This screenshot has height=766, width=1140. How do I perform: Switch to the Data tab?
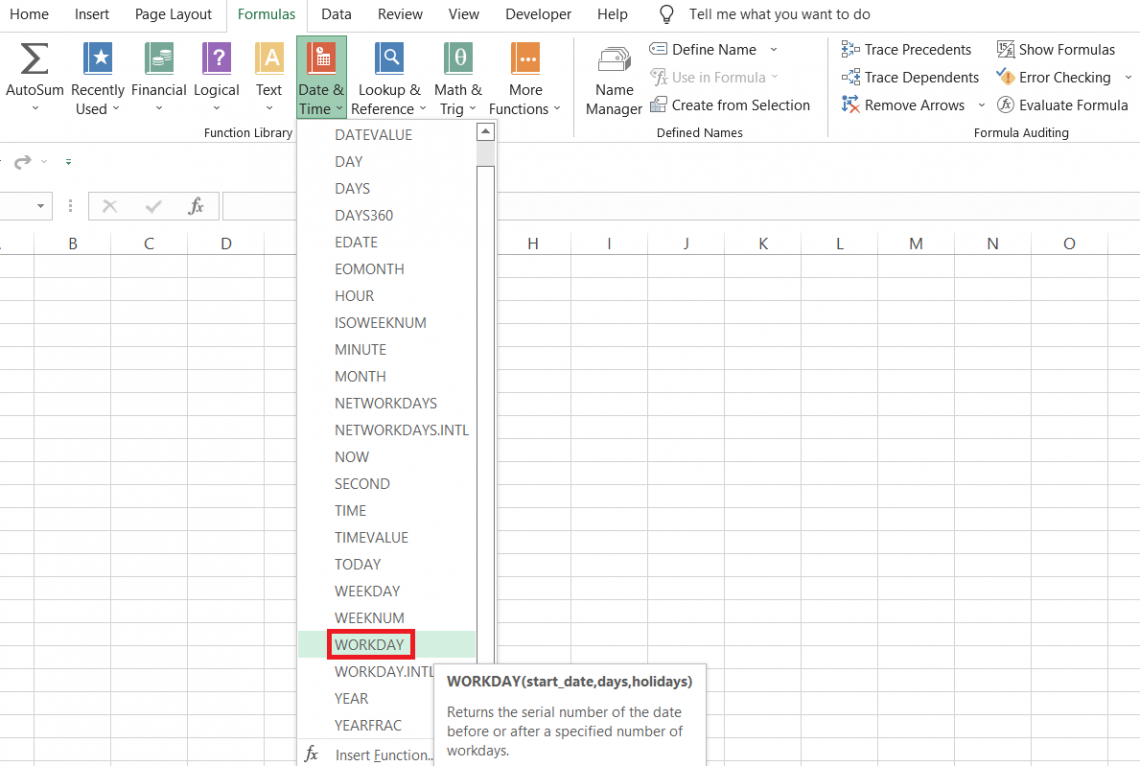coord(336,14)
